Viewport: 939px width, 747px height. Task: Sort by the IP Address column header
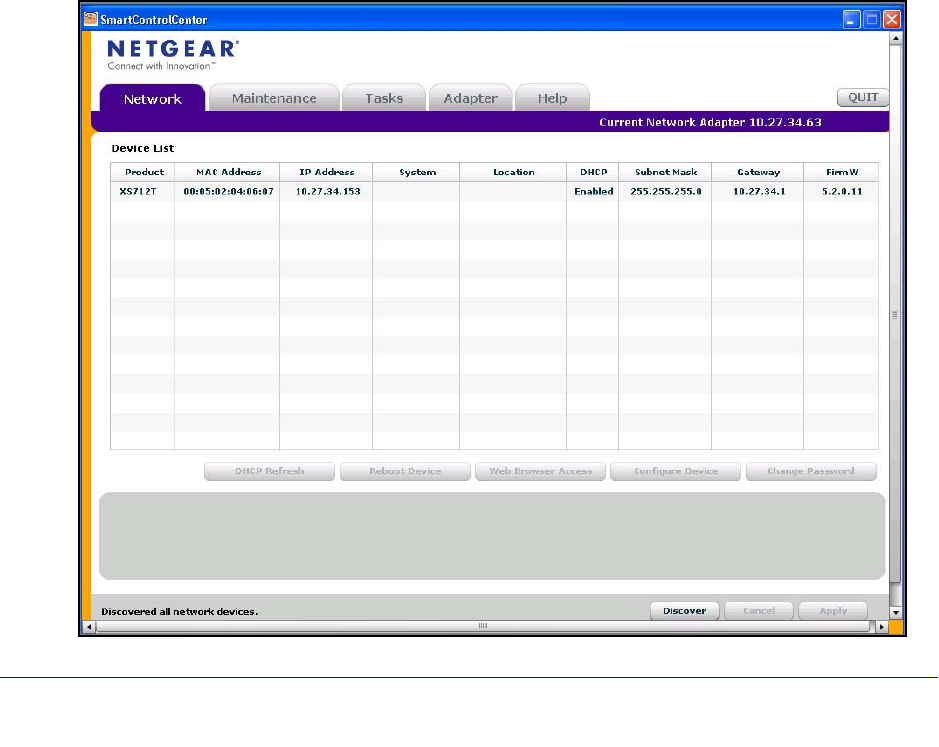click(326, 172)
